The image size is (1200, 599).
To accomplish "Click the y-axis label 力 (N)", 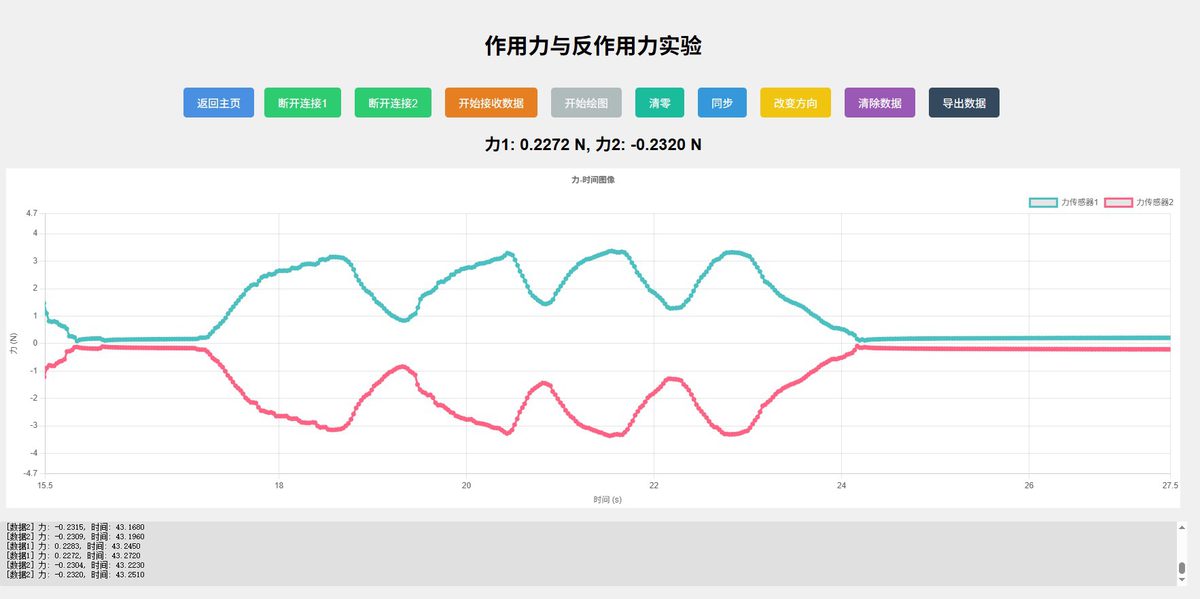I will click(x=14, y=344).
